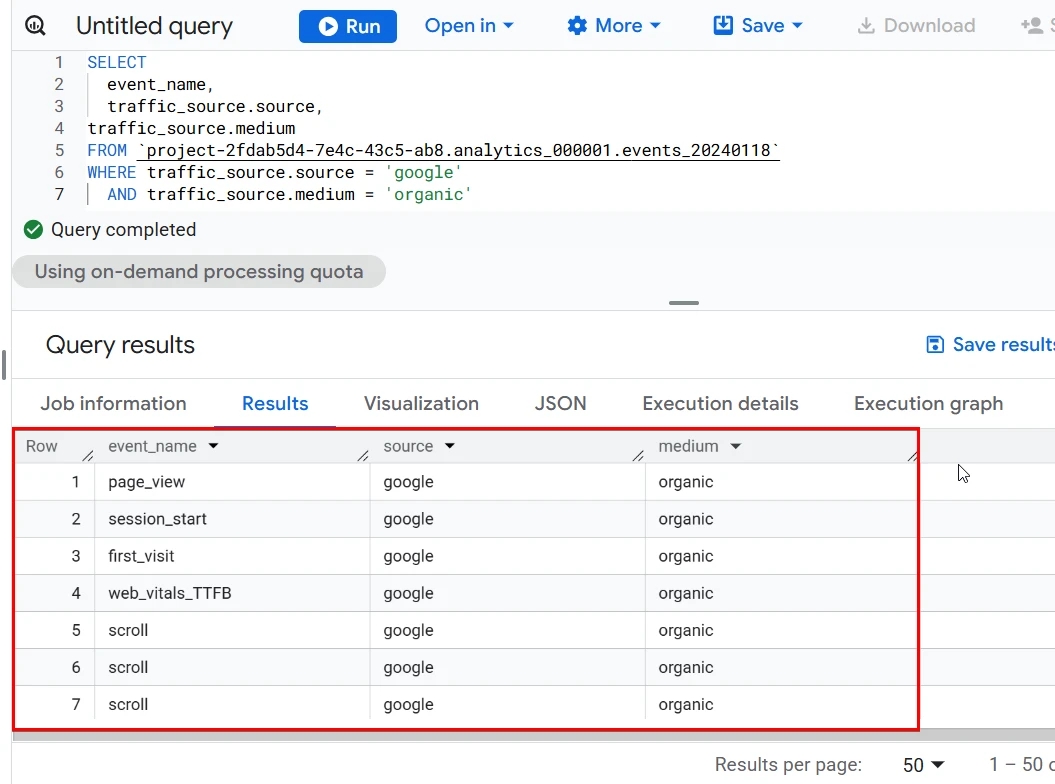Click the table name in the FROM clause
Viewport: 1055px width, 784px height.
click(459, 150)
